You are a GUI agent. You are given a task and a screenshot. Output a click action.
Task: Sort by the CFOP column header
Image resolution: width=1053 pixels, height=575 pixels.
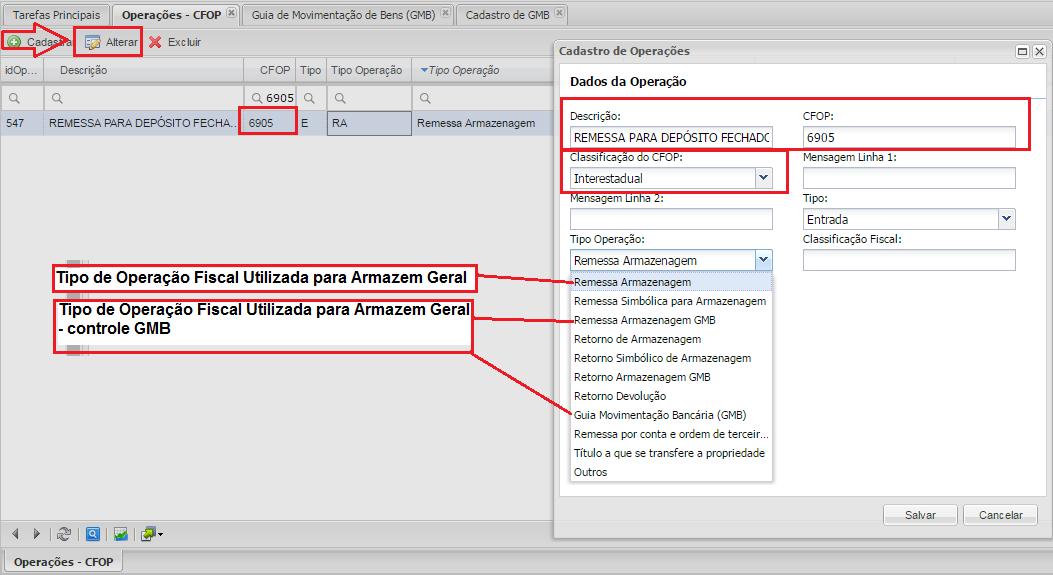[269, 70]
